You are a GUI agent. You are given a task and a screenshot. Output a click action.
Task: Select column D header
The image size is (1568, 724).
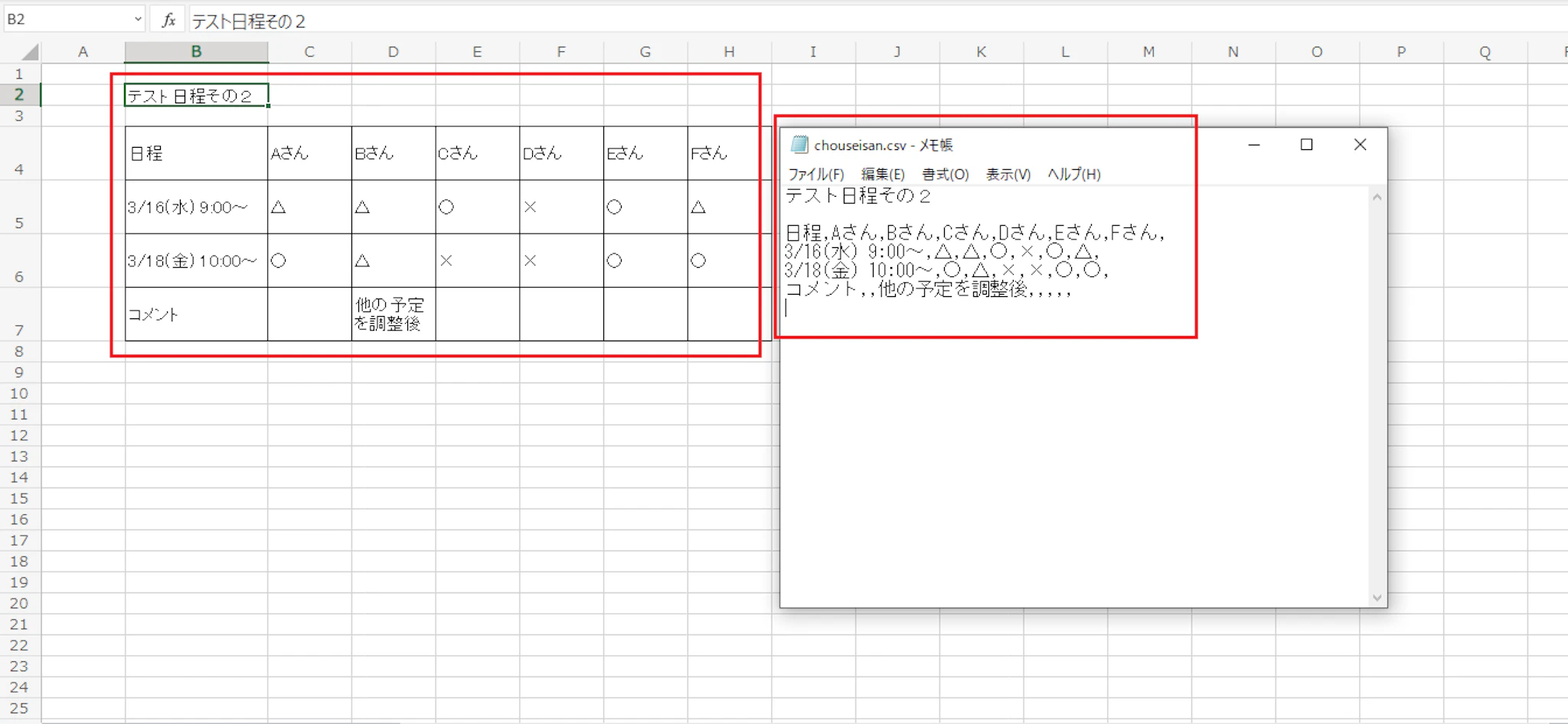coord(393,52)
